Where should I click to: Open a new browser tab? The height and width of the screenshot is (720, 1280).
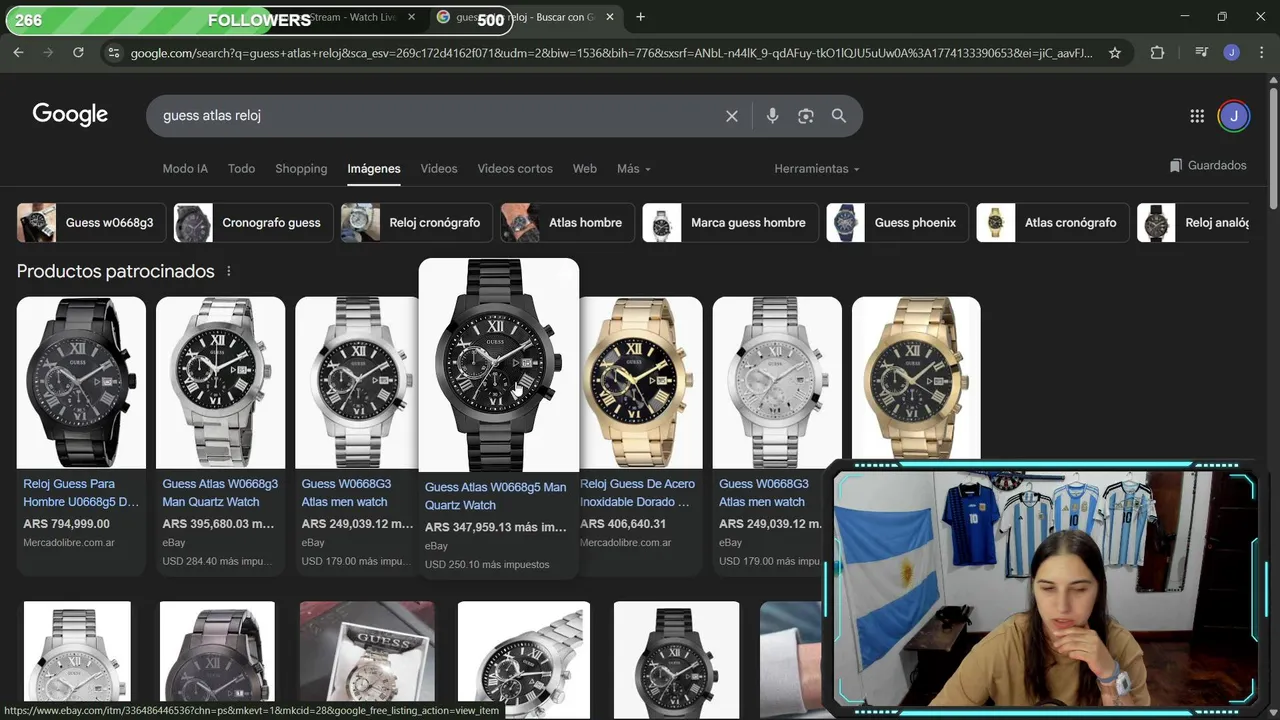[640, 17]
